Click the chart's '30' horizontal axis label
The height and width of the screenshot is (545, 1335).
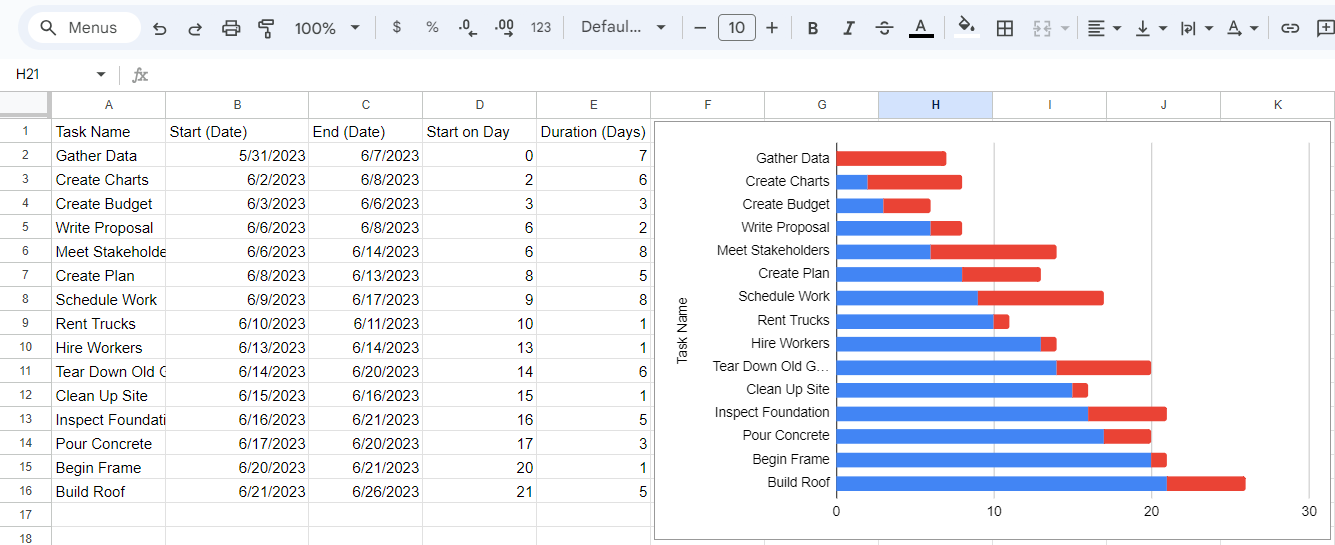tap(1309, 511)
